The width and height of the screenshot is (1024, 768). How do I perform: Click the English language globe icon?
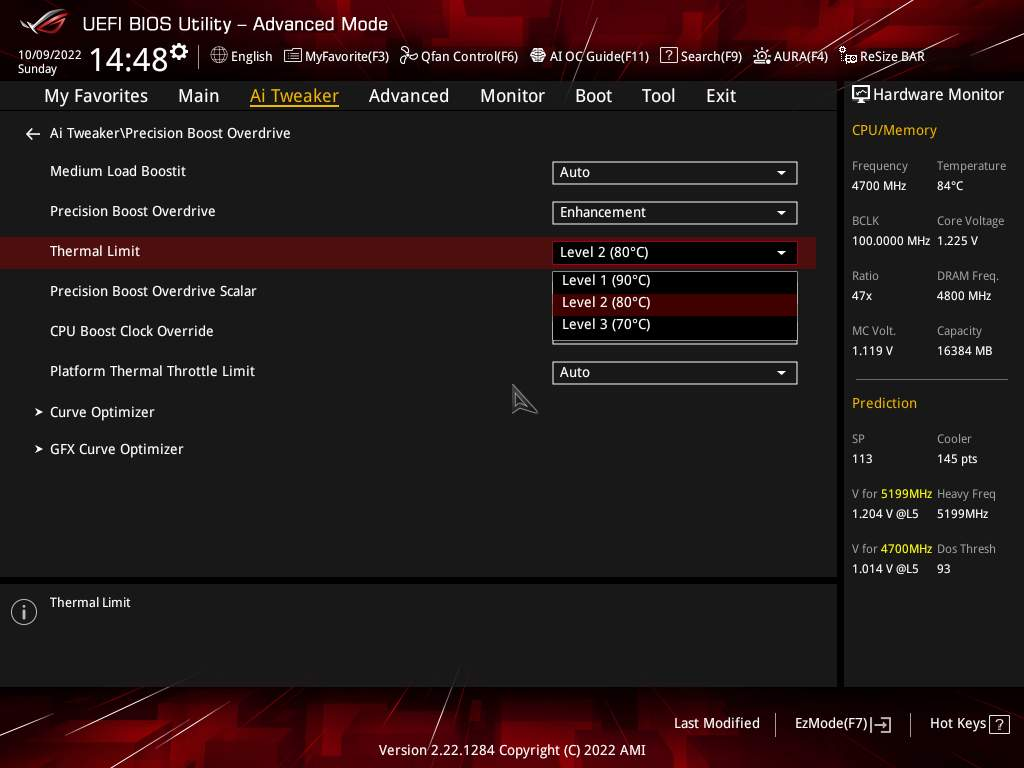pos(219,56)
